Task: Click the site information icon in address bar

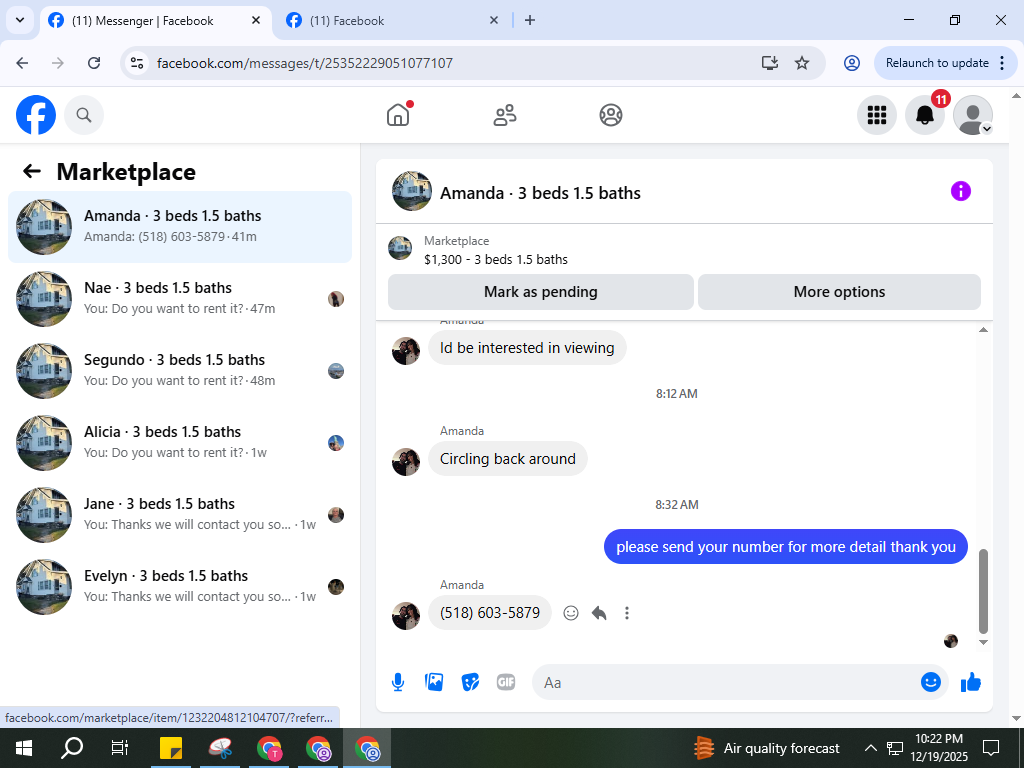Action: click(x=137, y=63)
